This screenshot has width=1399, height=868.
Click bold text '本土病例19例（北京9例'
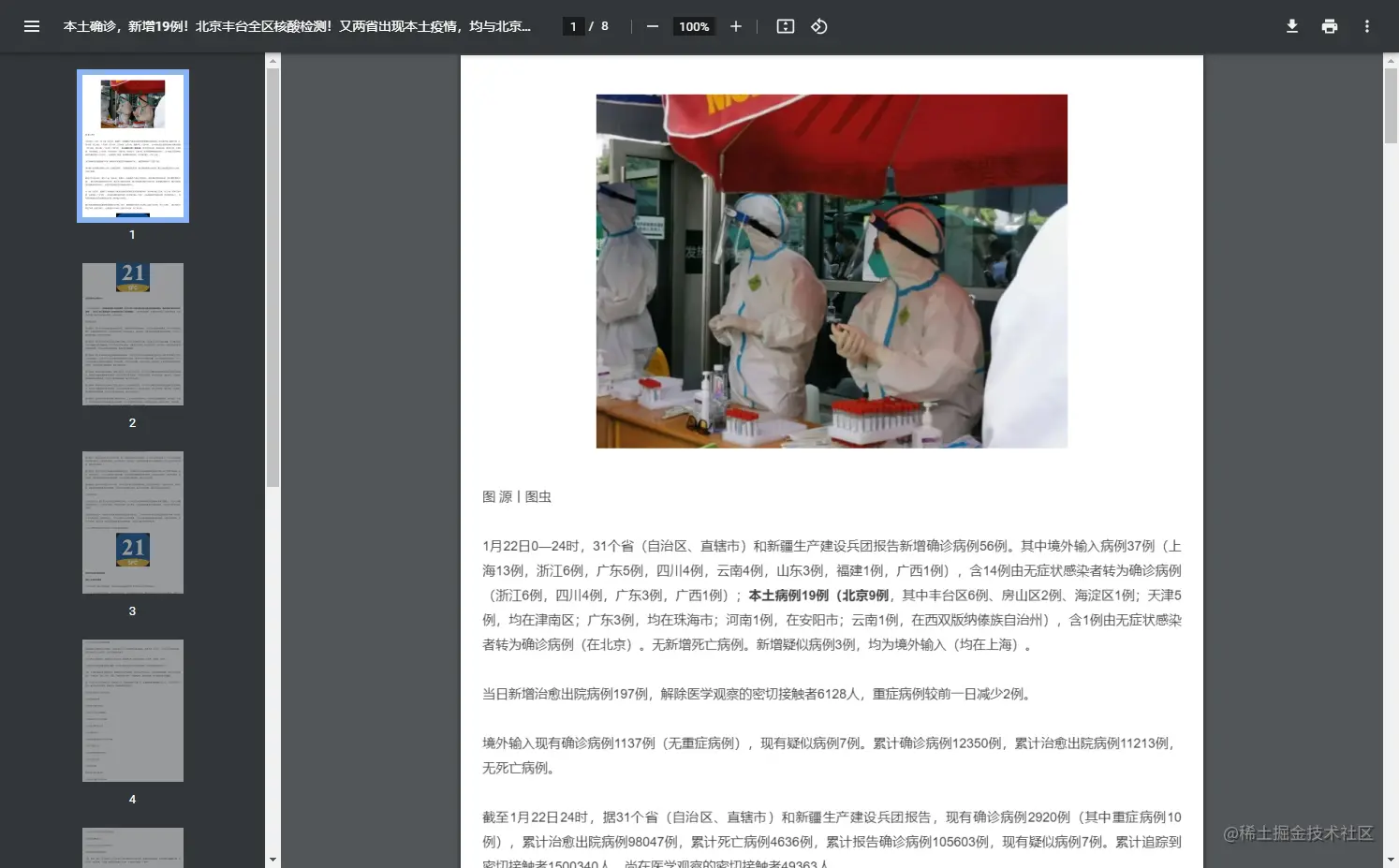pyautogui.click(x=818, y=595)
